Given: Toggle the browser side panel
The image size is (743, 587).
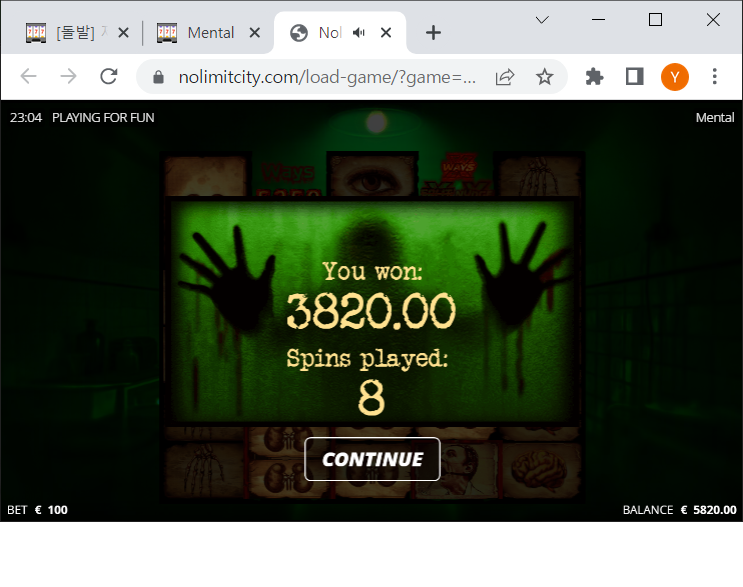Looking at the screenshot, I should coord(634,76).
